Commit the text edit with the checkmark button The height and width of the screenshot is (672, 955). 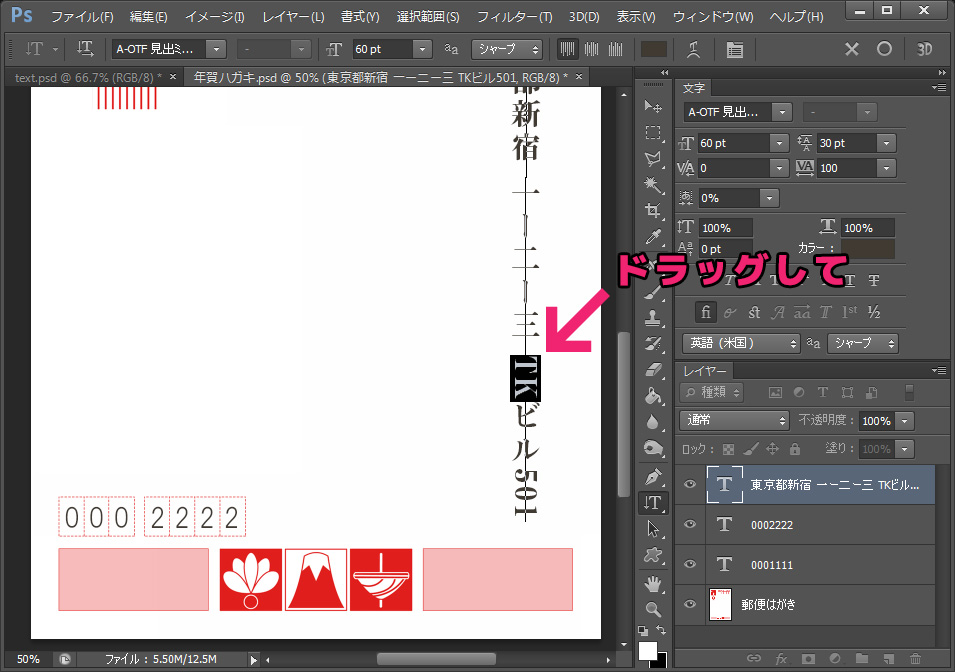tap(884, 49)
